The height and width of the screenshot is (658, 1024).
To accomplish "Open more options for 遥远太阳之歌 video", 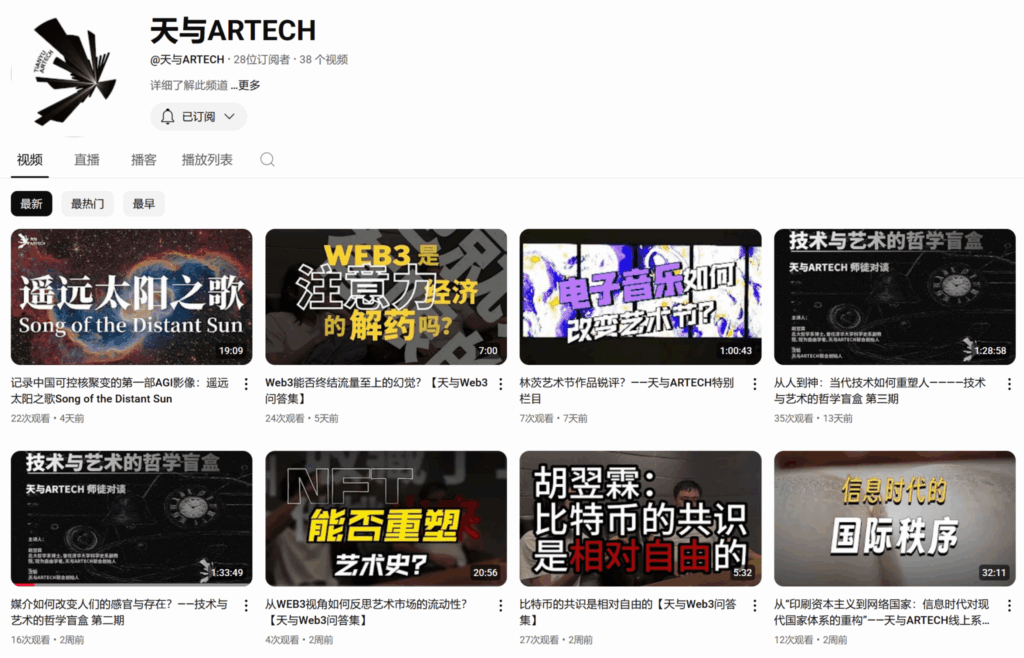I will (246, 384).
